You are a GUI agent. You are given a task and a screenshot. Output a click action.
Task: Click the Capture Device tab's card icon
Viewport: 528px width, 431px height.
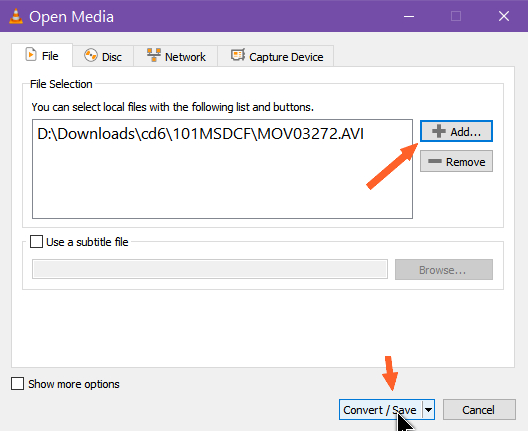click(x=238, y=55)
